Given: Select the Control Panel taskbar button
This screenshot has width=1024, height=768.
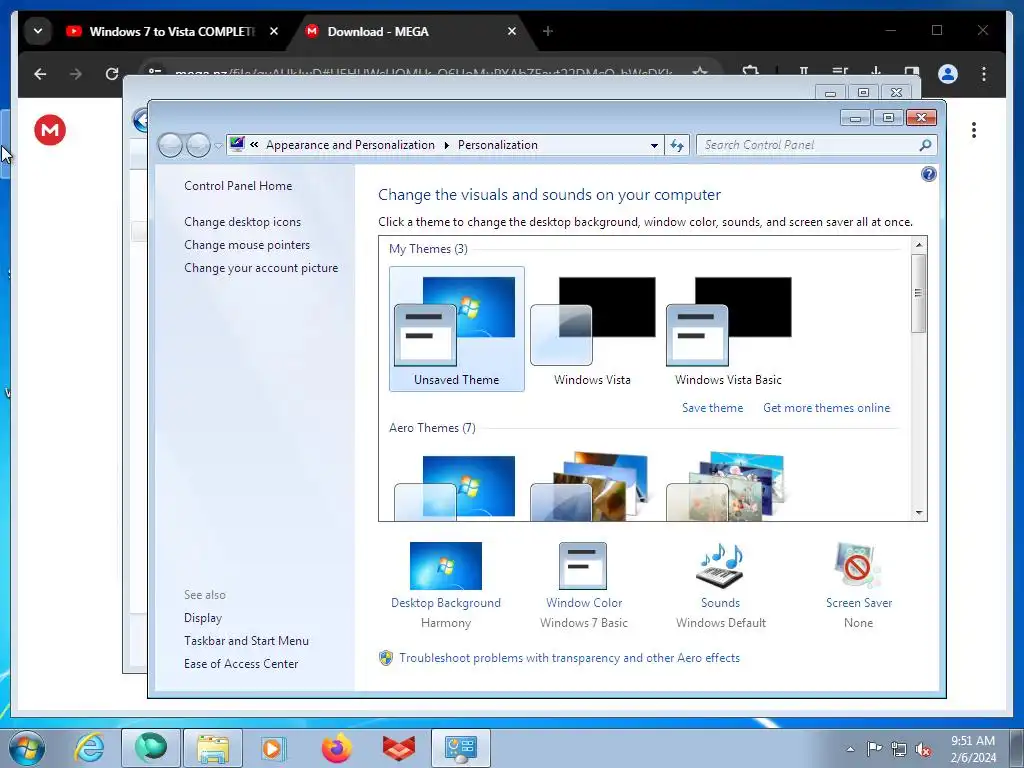Looking at the screenshot, I should click(x=461, y=748).
